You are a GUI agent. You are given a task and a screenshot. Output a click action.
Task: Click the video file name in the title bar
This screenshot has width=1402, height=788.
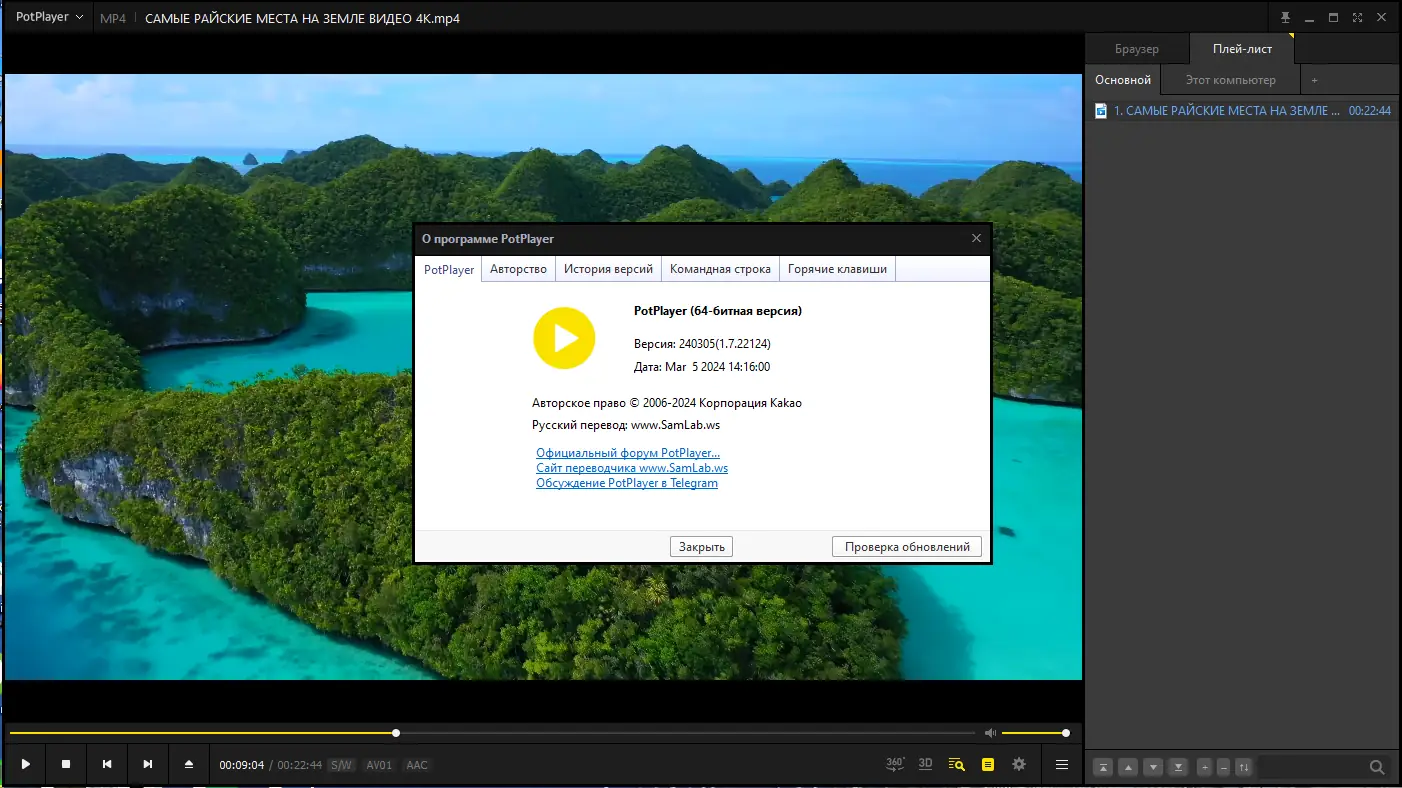click(x=303, y=18)
